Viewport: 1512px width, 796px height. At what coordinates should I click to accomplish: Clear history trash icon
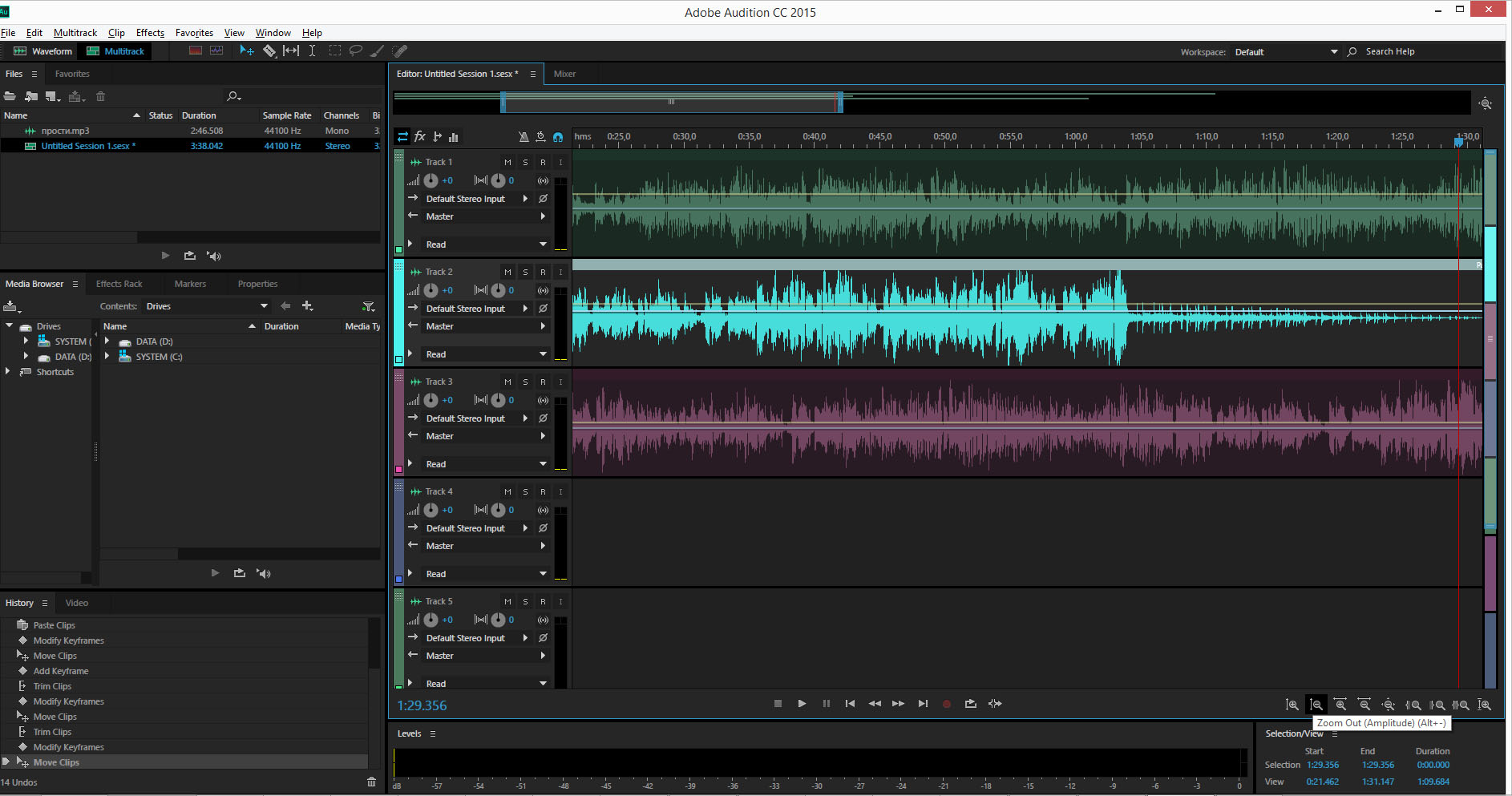[x=371, y=782]
